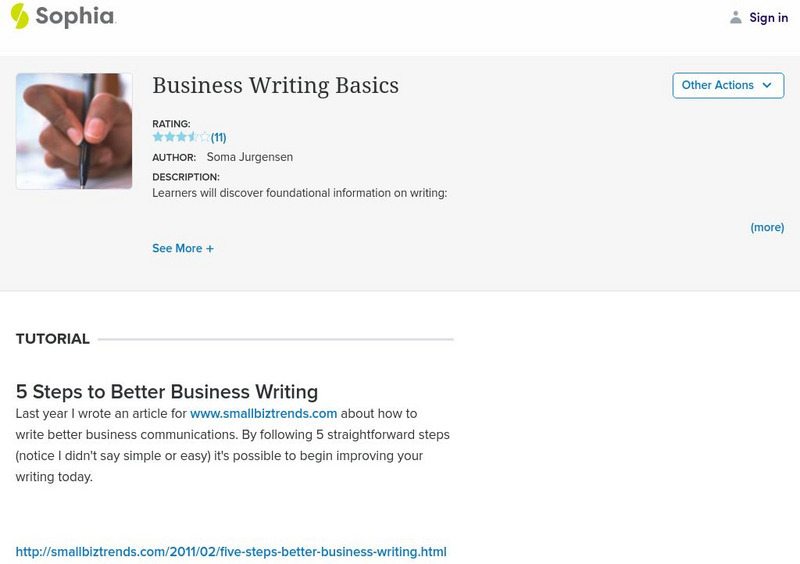This screenshot has height=564, width=800.
Task: Click the green Sophia leaf logo icon
Action: pos(20,16)
